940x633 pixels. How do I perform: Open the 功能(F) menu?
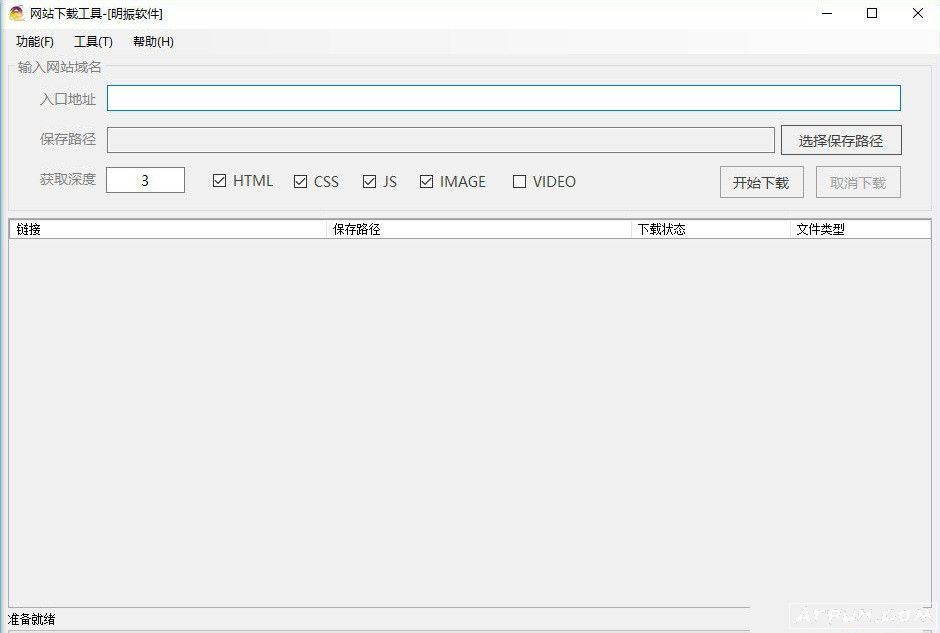click(33, 42)
